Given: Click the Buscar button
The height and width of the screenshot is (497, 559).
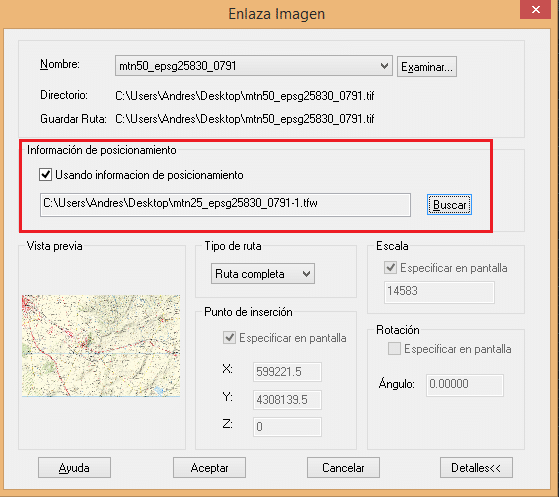Looking at the screenshot, I should click(x=449, y=205).
